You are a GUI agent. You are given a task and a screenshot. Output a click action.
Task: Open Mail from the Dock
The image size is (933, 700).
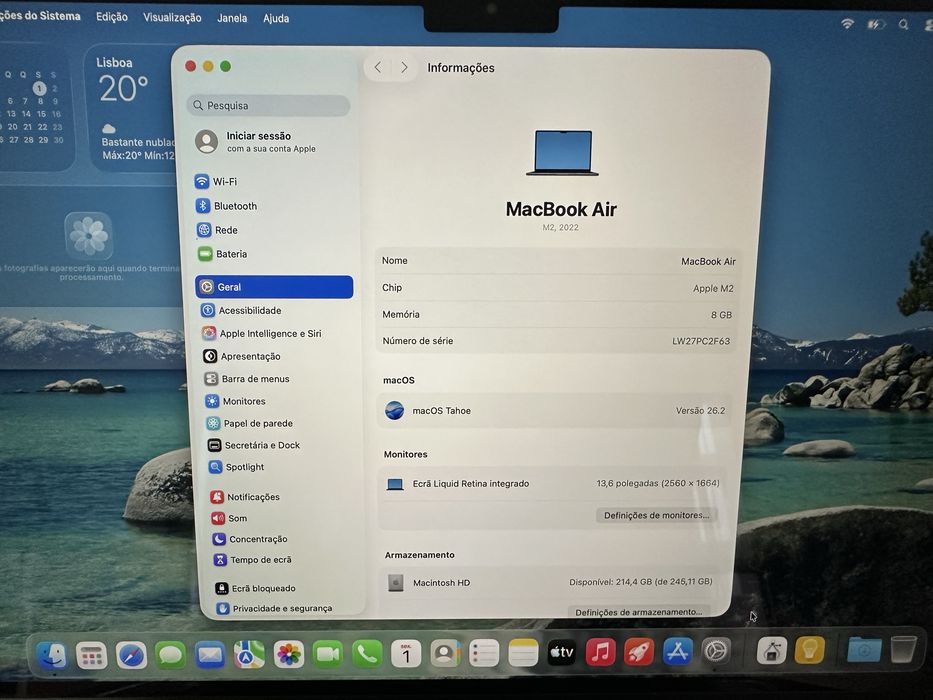(x=209, y=655)
